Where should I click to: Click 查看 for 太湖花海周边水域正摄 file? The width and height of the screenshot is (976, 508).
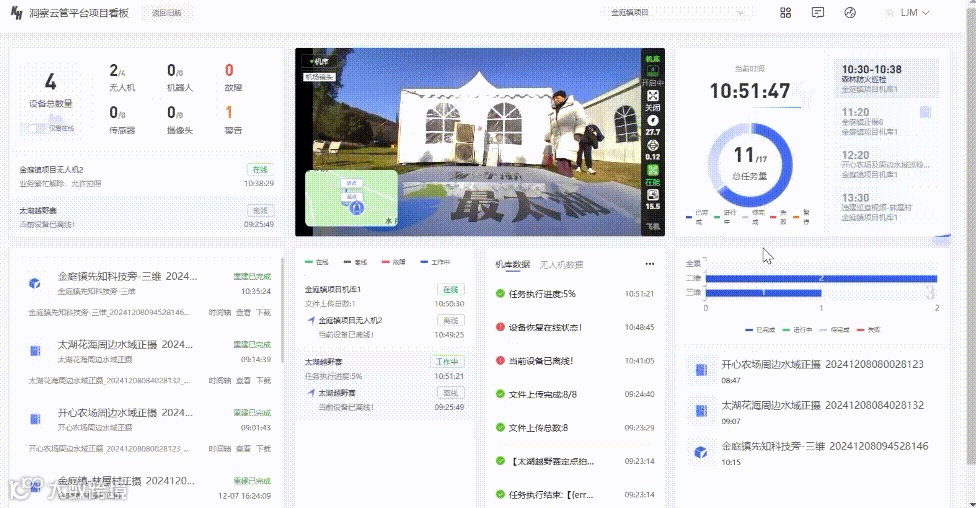243,380
